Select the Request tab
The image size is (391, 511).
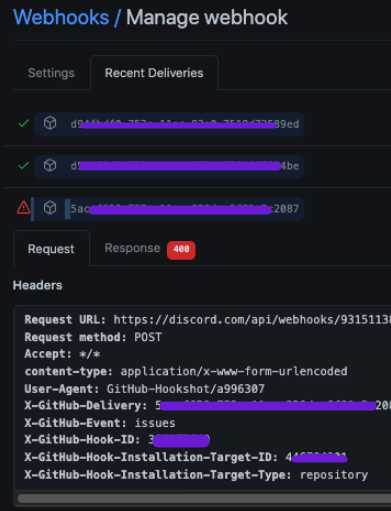51,249
